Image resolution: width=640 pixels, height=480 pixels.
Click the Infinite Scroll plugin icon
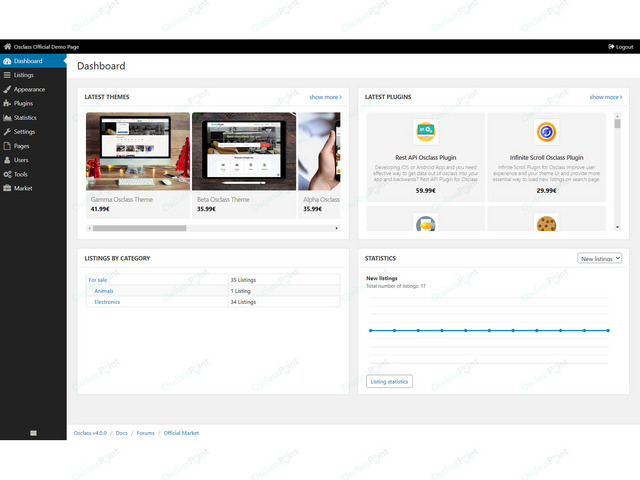pos(546,132)
